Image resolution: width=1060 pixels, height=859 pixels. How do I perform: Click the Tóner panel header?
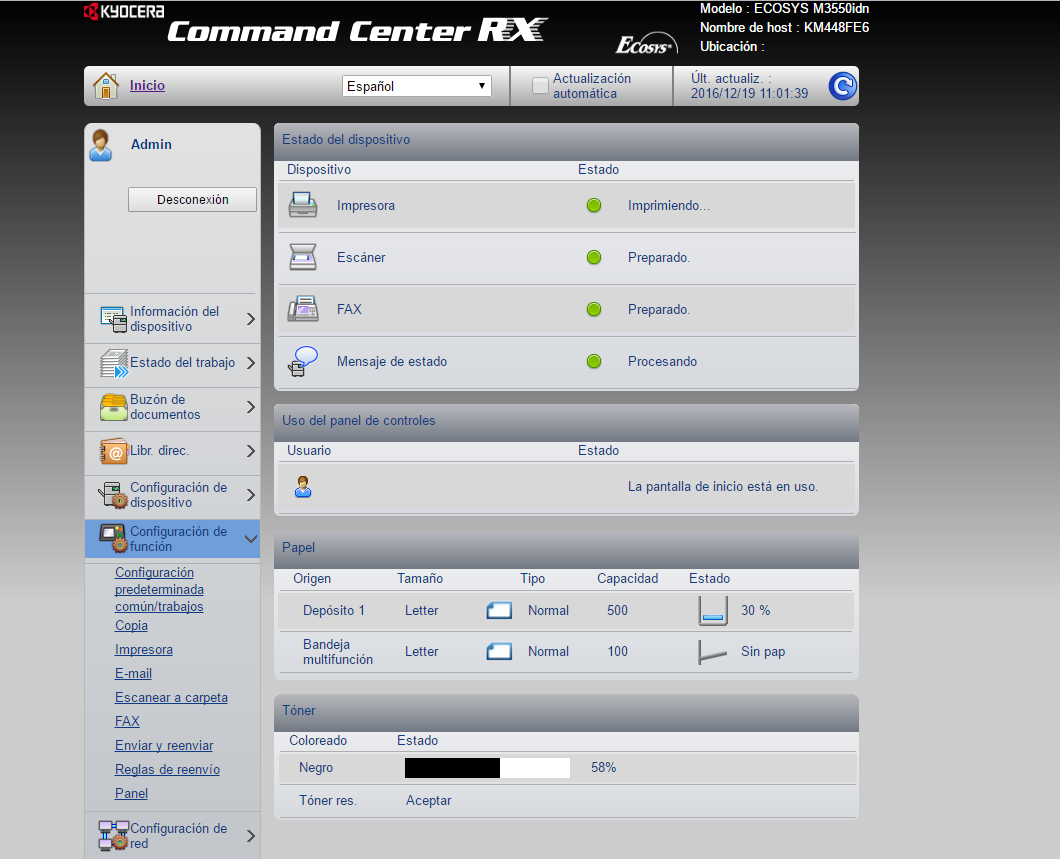[x=567, y=711]
